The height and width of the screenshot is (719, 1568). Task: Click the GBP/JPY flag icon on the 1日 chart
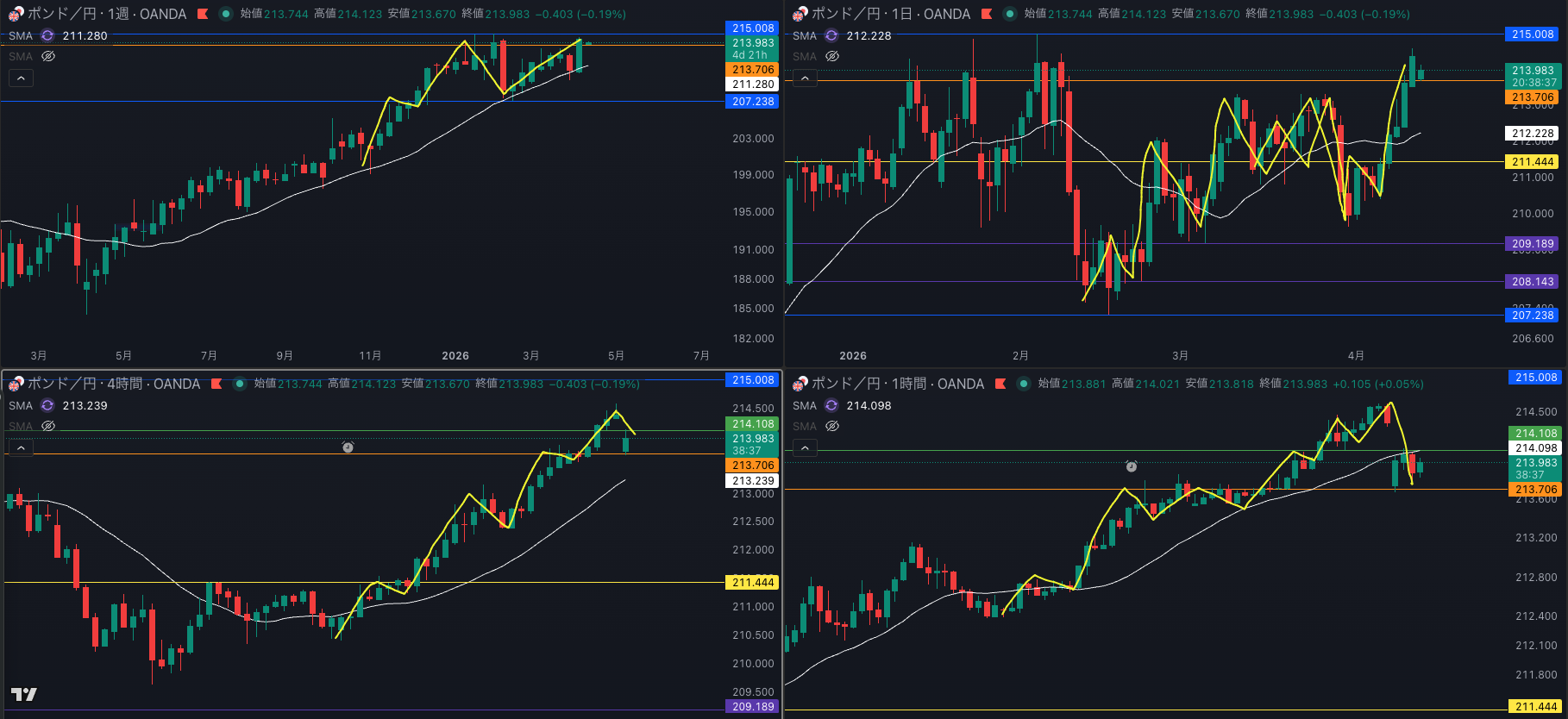click(800, 14)
